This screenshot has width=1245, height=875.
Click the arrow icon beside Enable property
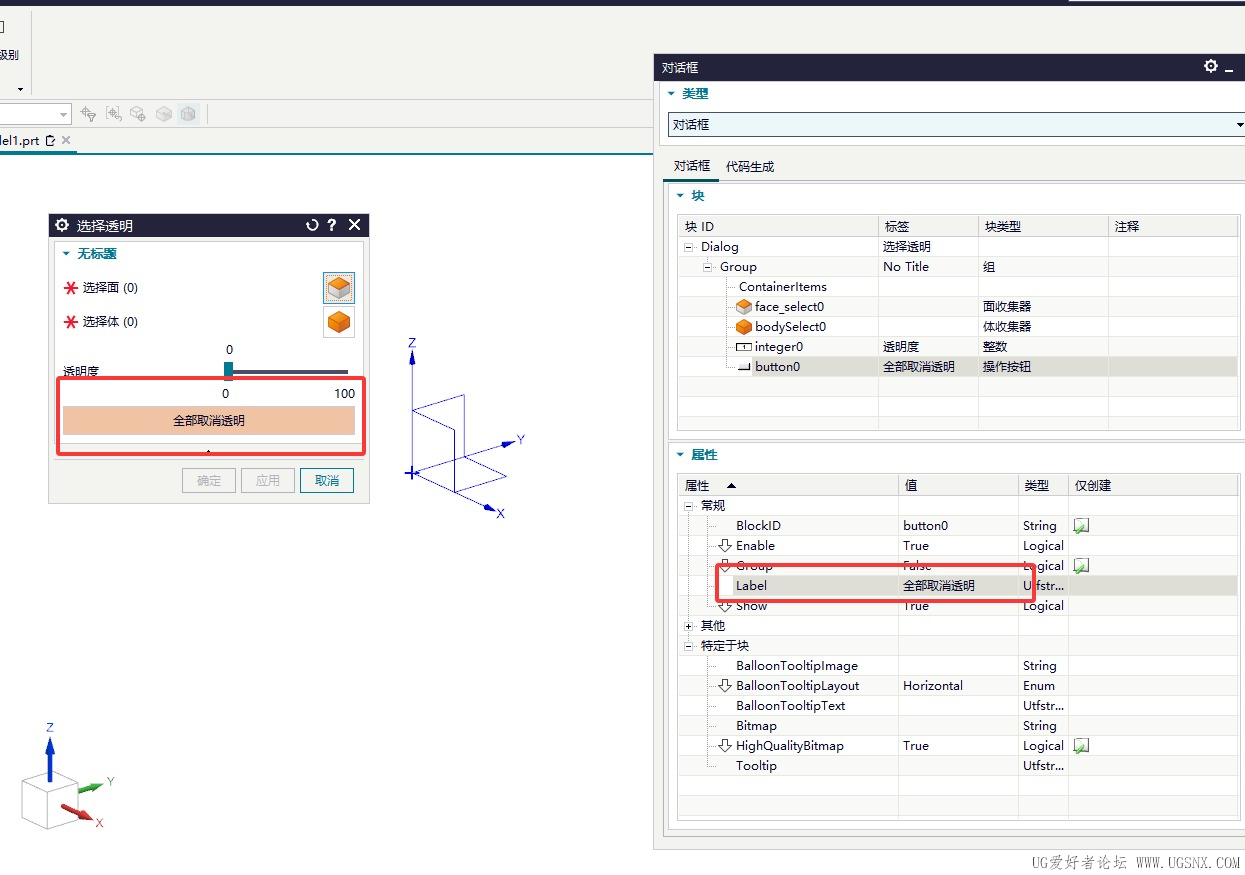point(726,546)
